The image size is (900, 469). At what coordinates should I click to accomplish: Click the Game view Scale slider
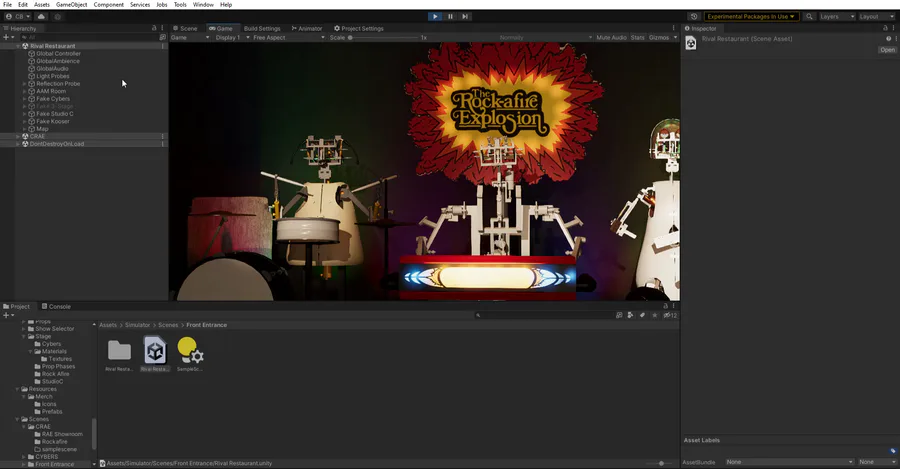point(383,37)
